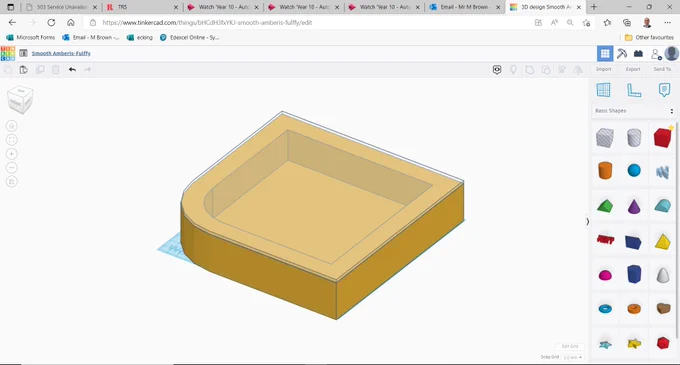Pick the grey Paraboloid shape
Image resolution: width=680 pixels, height=365 pixels.
(x=663, y=275)
